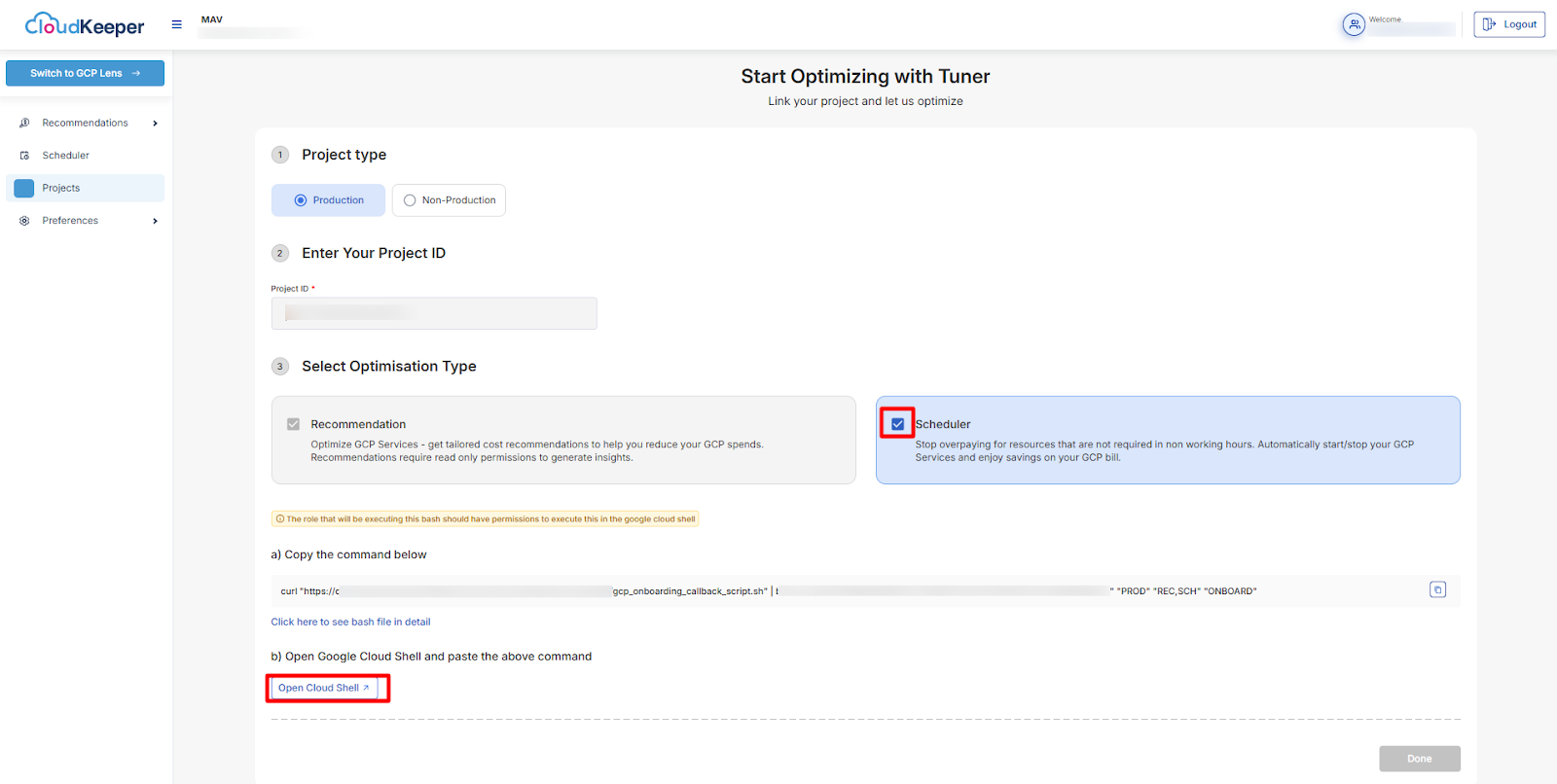Screen dimensions: 1557x784
Task: Click the Preferences gear icon
Action: [x=24, y=221]
